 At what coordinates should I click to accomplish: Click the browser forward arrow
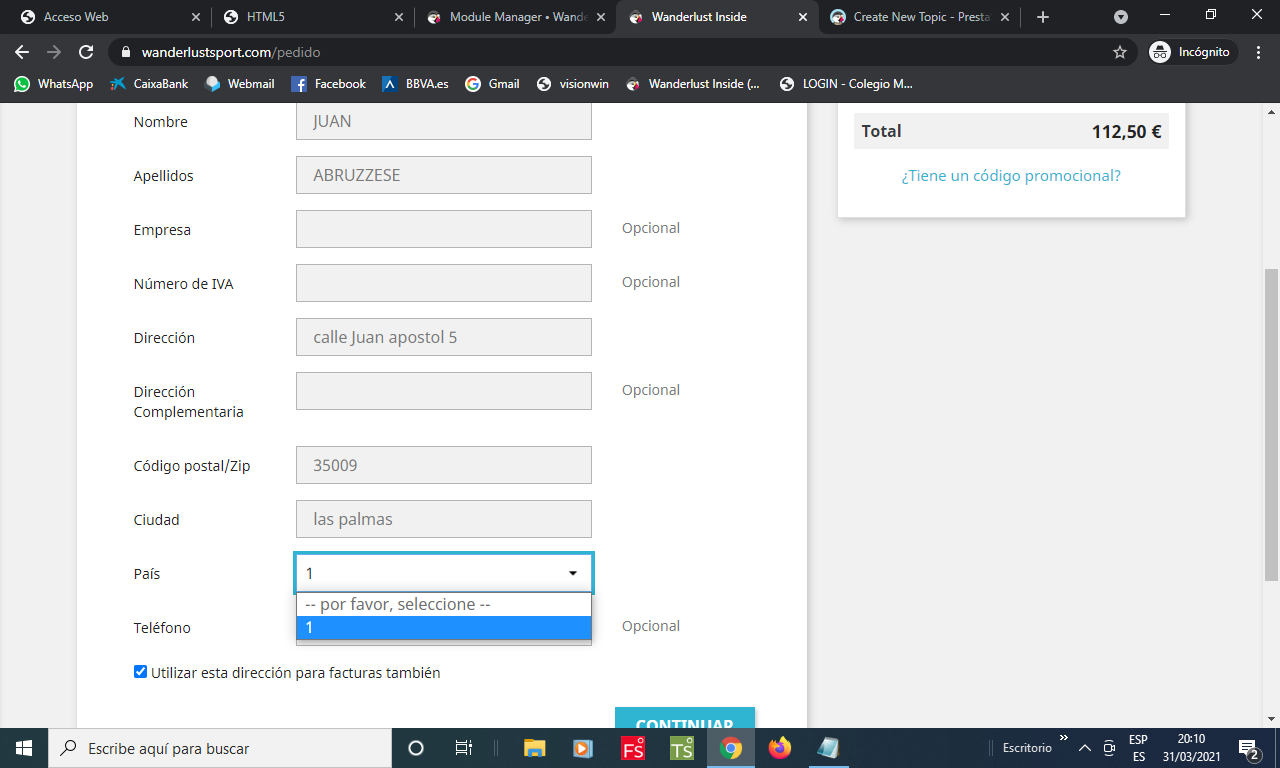[54, 52]
